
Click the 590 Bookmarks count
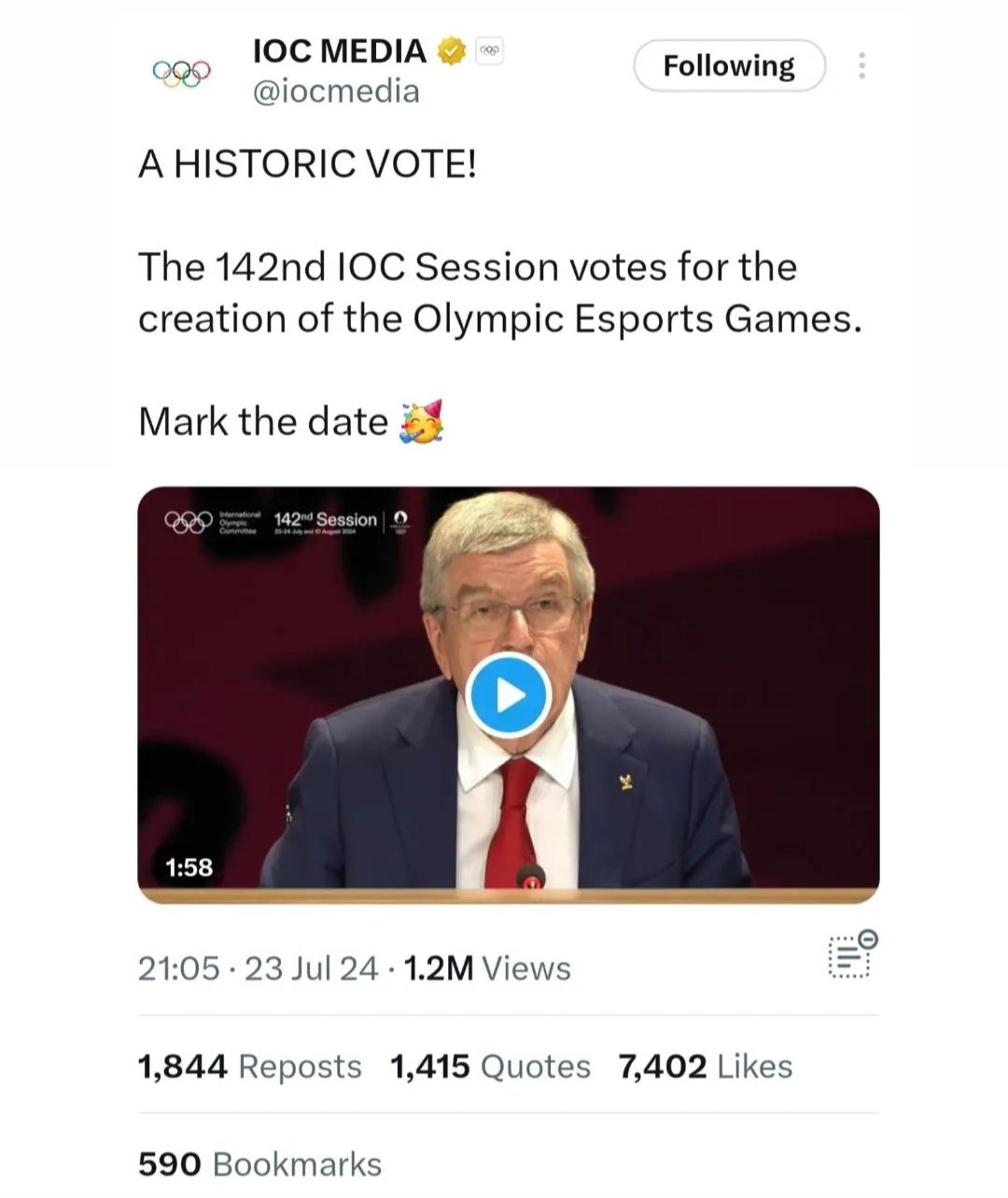(x=259, y=1164)
